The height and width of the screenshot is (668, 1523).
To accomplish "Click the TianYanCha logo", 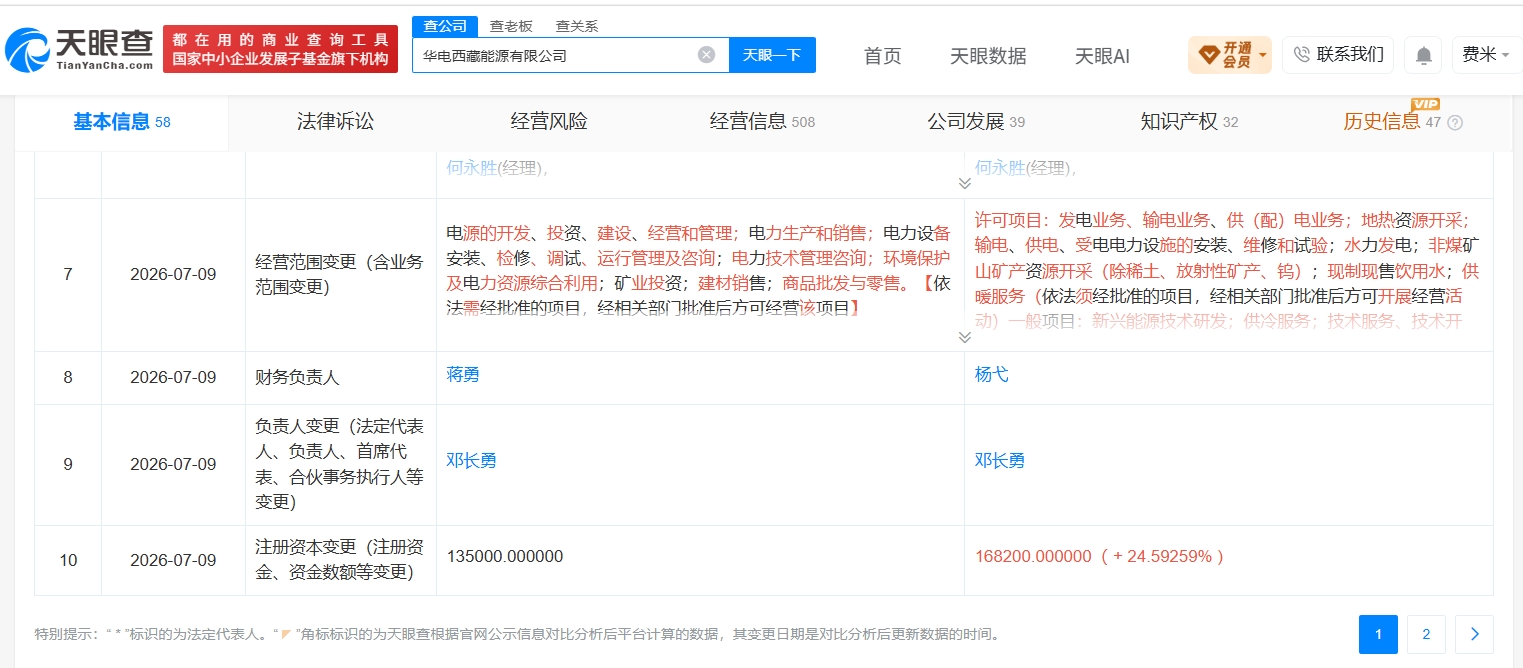I will 80,49.
